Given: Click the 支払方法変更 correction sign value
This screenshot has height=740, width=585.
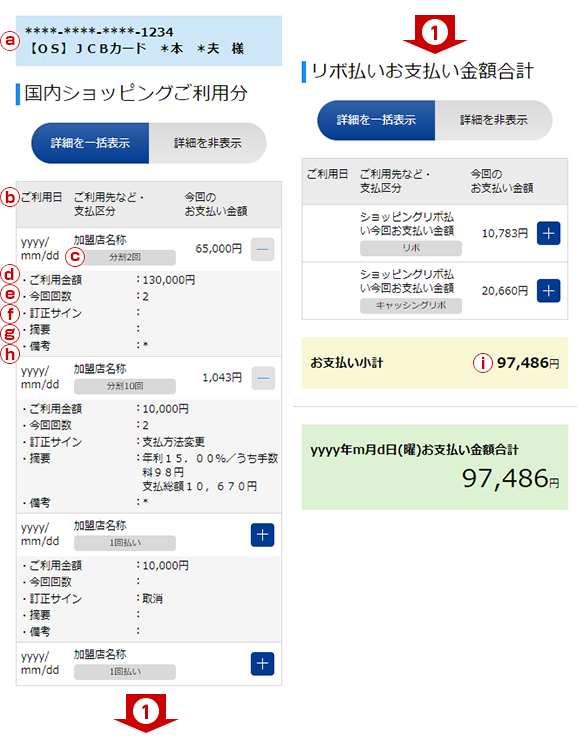Looking at the screenshot, I should pyautogui.click(x=174, y=442).
